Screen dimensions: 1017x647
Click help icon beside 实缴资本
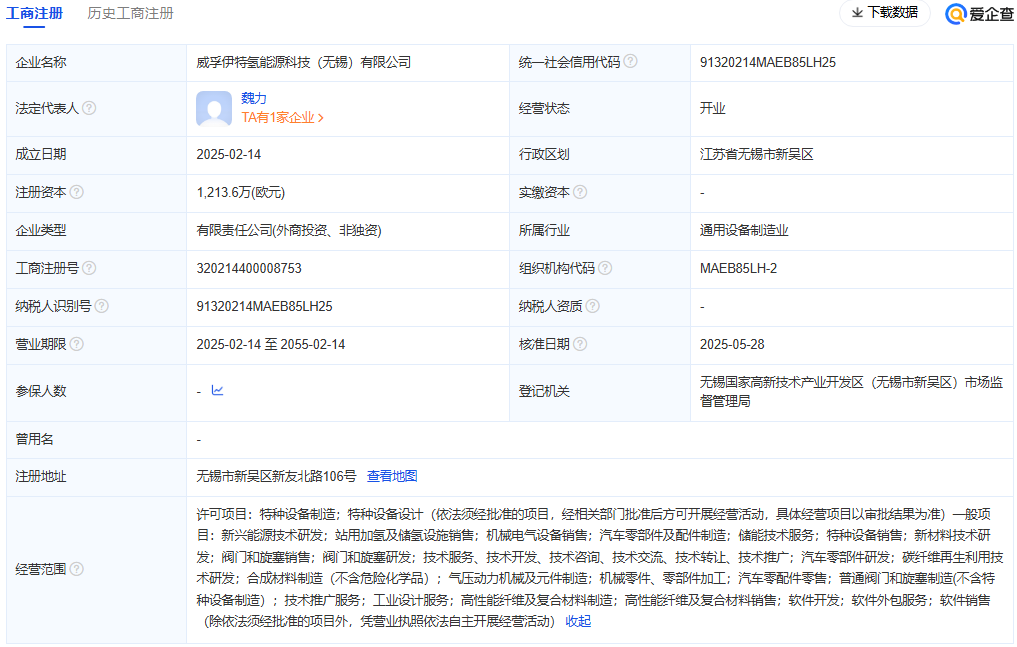580,192
